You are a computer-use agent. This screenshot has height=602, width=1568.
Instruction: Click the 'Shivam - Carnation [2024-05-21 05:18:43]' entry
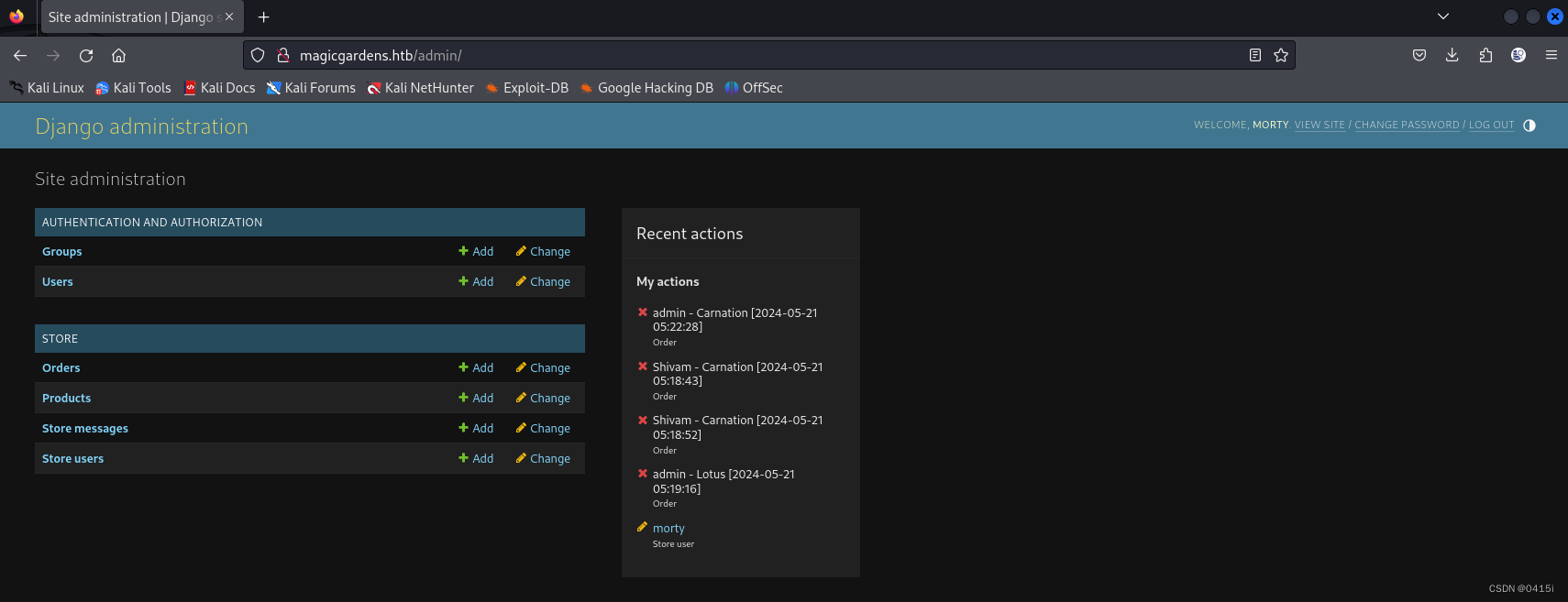(737, 374)
